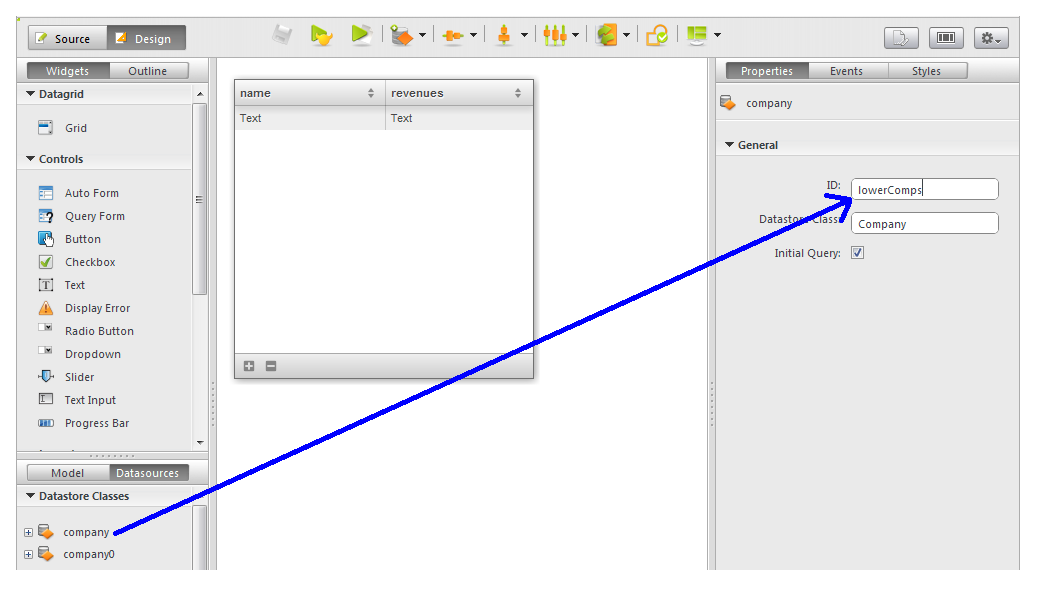Click the horizontal align icon
The height and width of the screenshot is (589, 1049).
coord(453,35)
